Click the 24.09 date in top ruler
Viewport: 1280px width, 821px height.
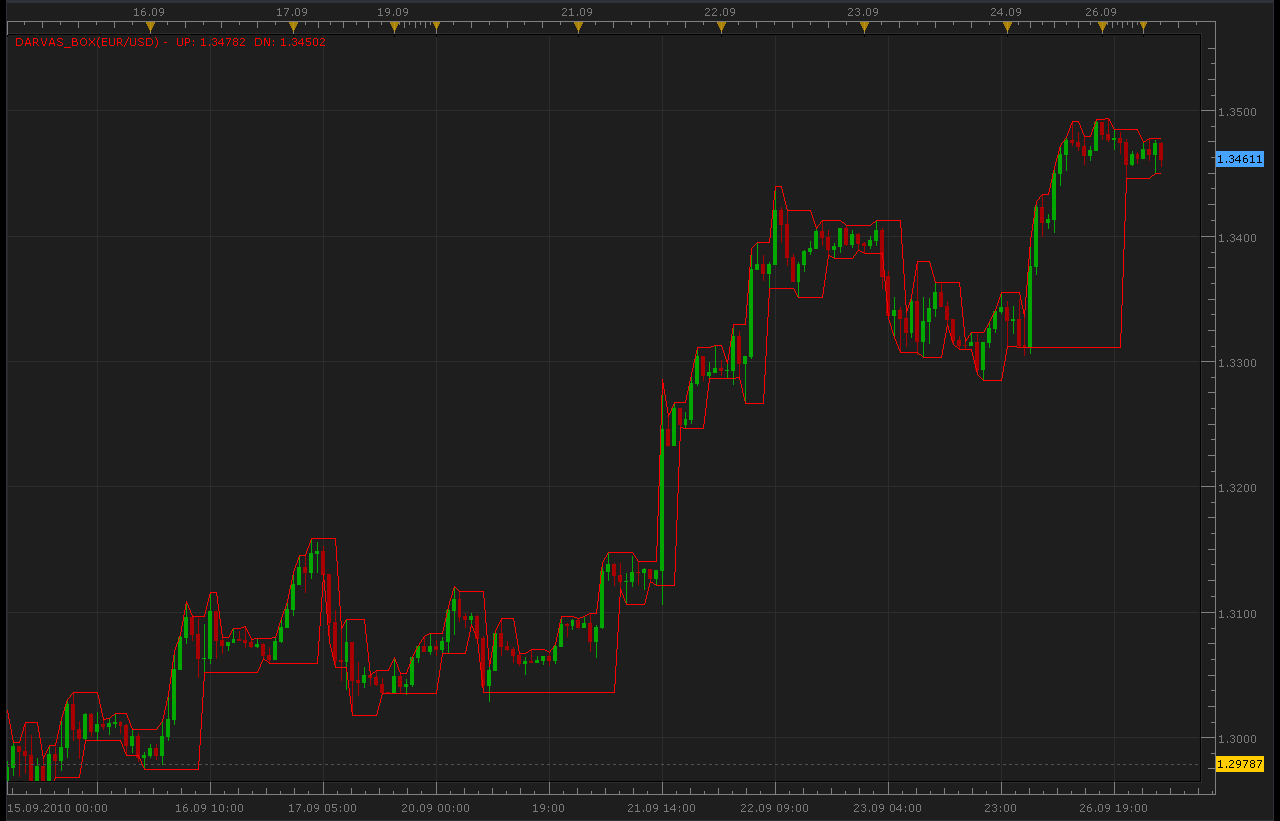(1006, 12)
